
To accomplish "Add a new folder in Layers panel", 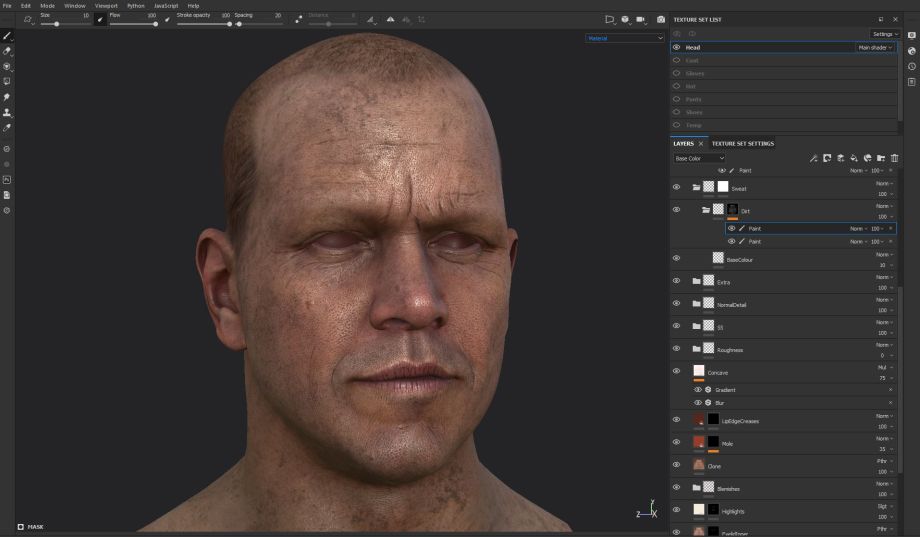I will (x=881, y=158).
